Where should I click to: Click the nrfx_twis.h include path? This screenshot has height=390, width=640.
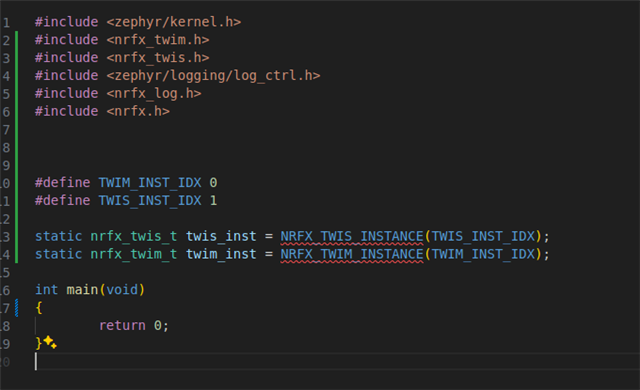(x=158, y=58)
